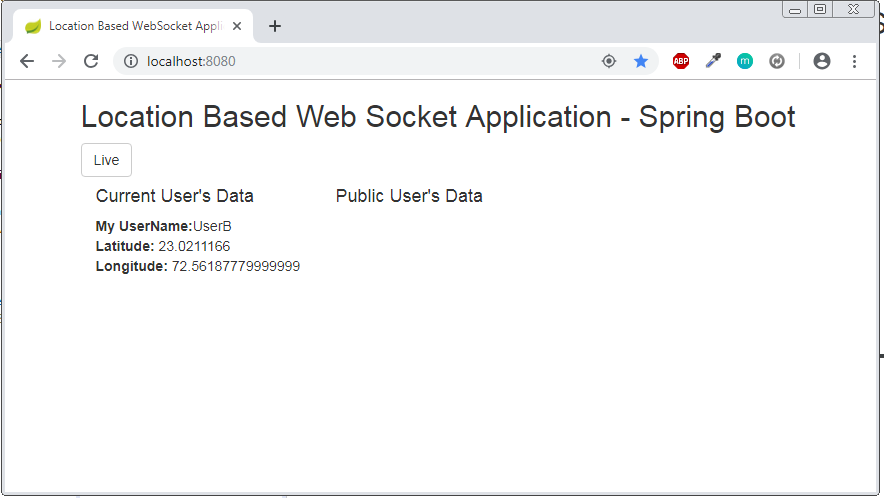The width and height of the screenshot is (884, 498).
Task: Click the 'Public User's Data' heading
Action: pyautogui.click(x=409, y=196)
